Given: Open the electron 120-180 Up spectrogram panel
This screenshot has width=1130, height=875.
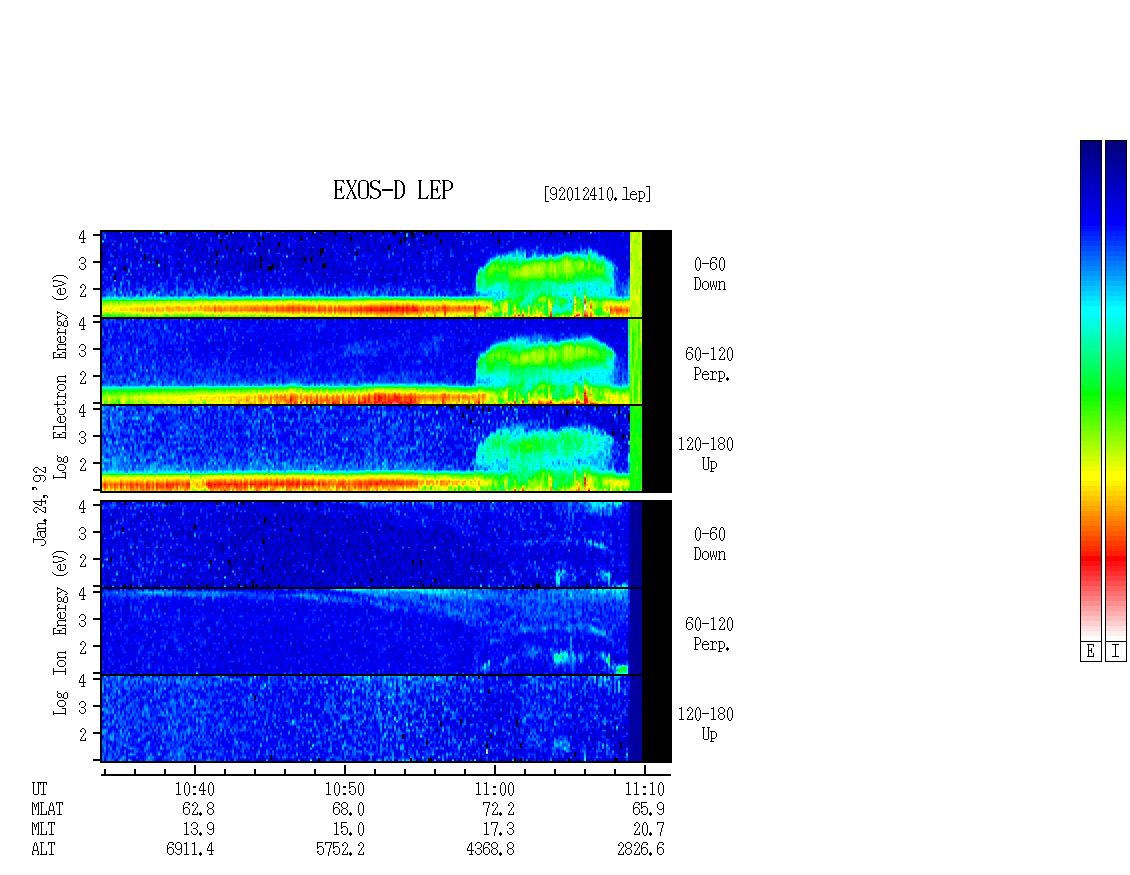Looking at the screenshot, I should pyautogui.click(x=386, y=448).
